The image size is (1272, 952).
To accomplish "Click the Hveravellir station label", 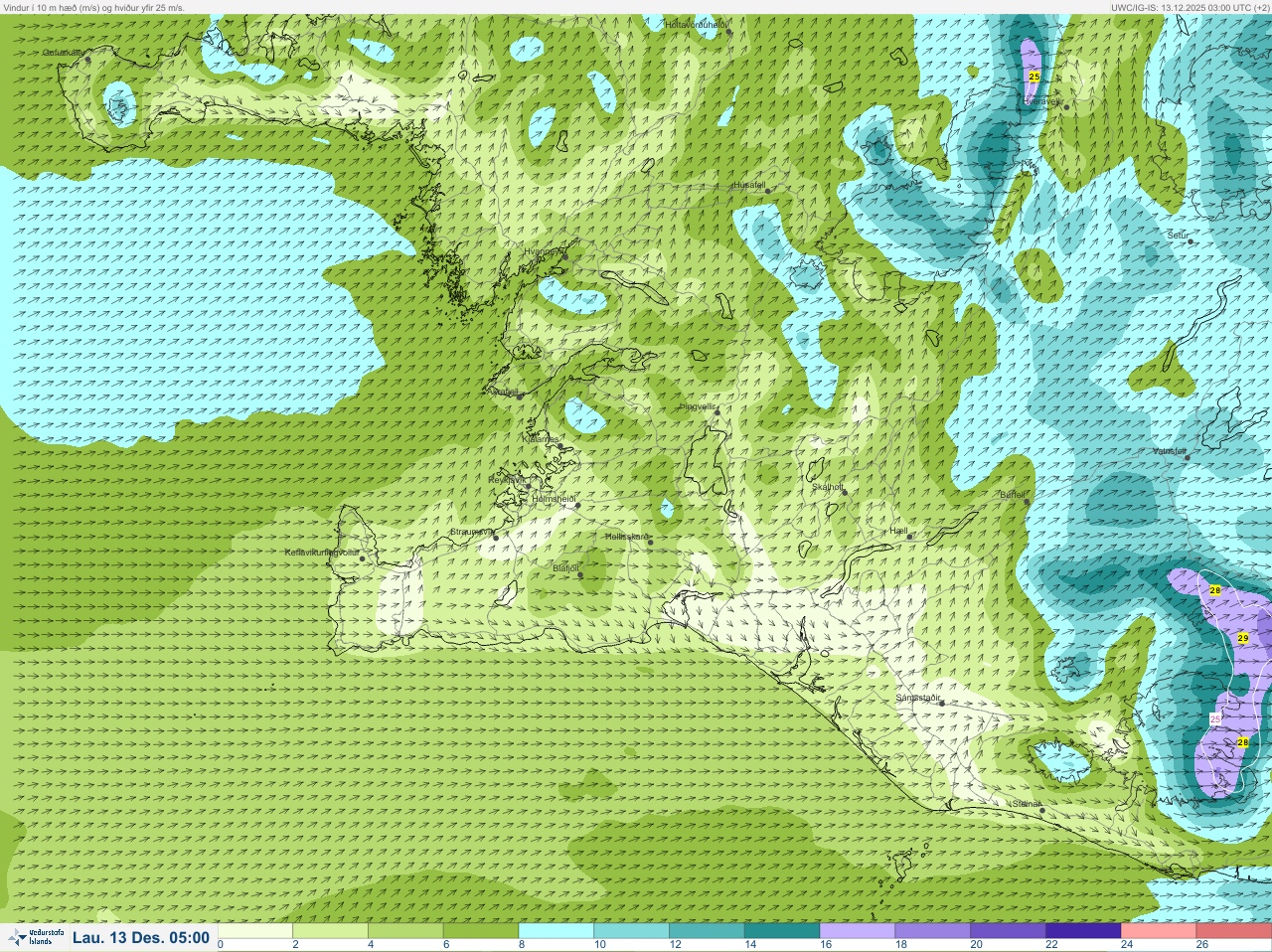I will coord(1042,100).
